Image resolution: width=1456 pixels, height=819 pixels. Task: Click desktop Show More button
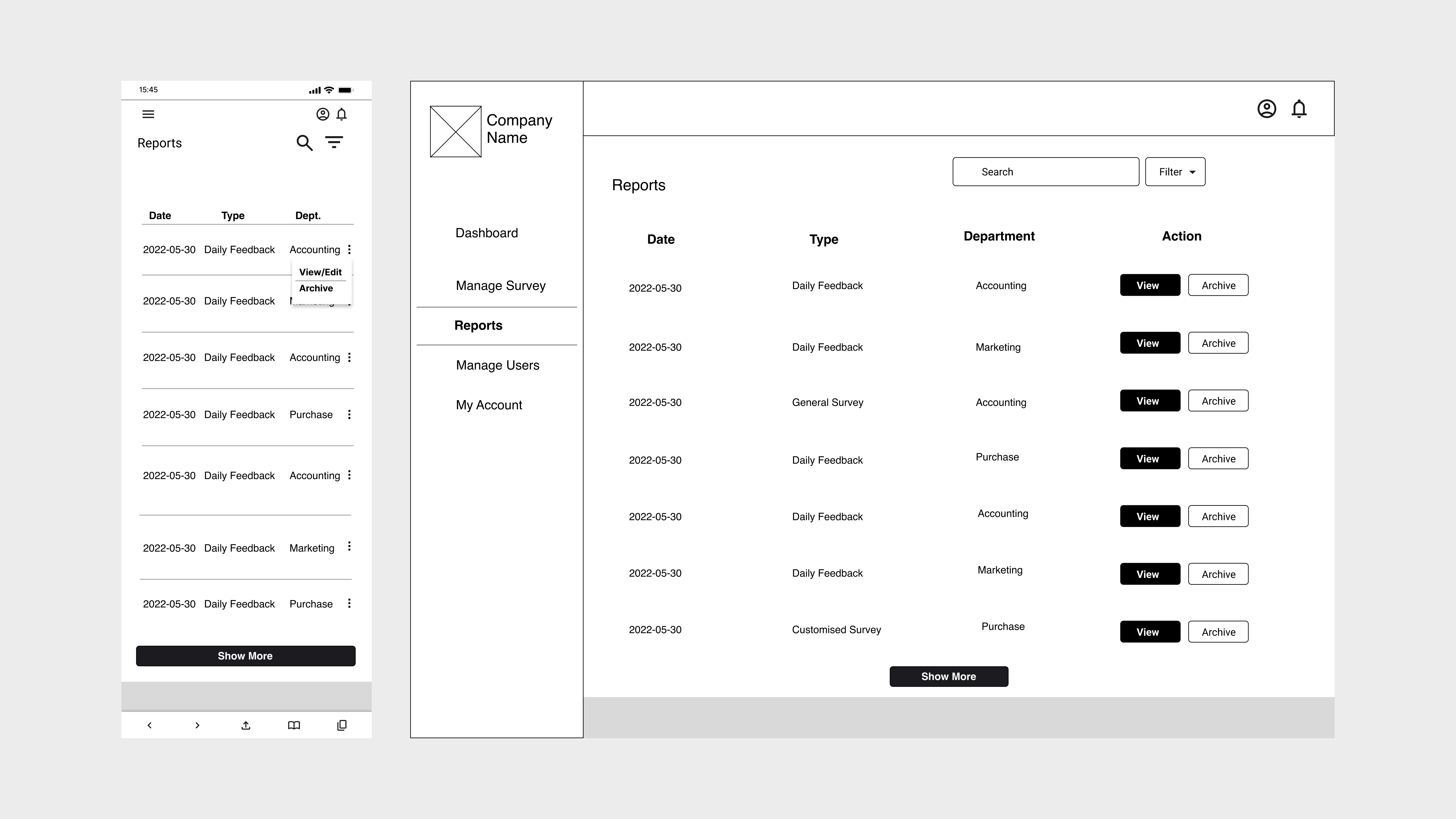coord(949,677)
